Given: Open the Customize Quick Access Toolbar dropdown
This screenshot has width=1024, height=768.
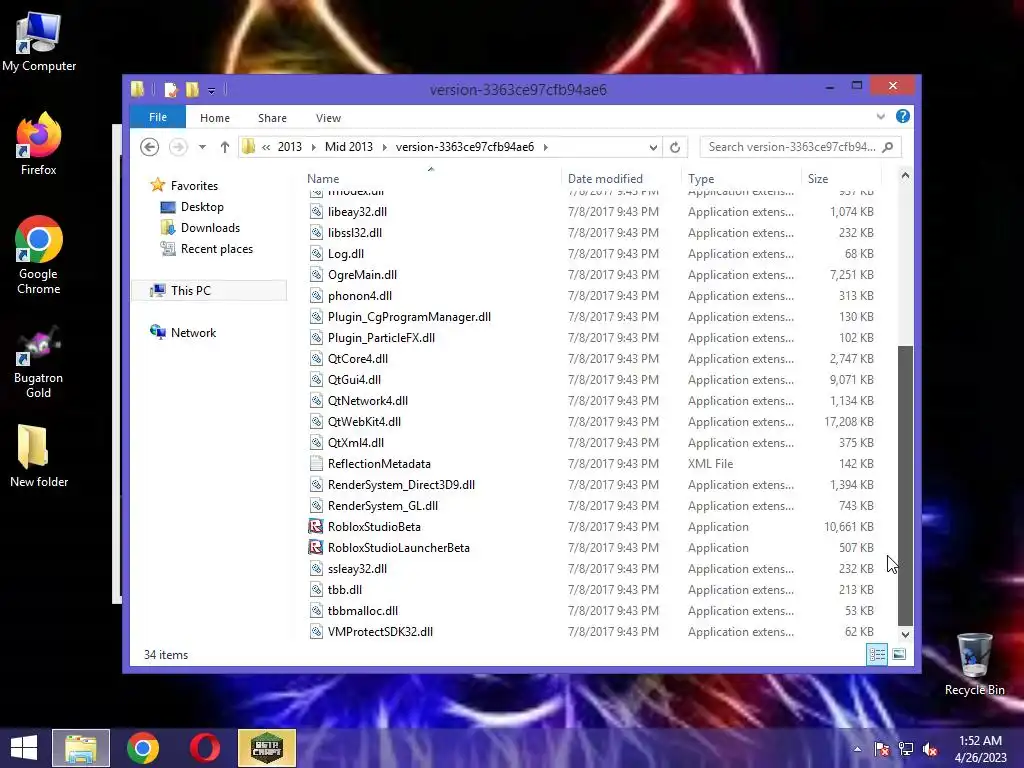Looking at the screenshot, I should click(x=212, y=90).
